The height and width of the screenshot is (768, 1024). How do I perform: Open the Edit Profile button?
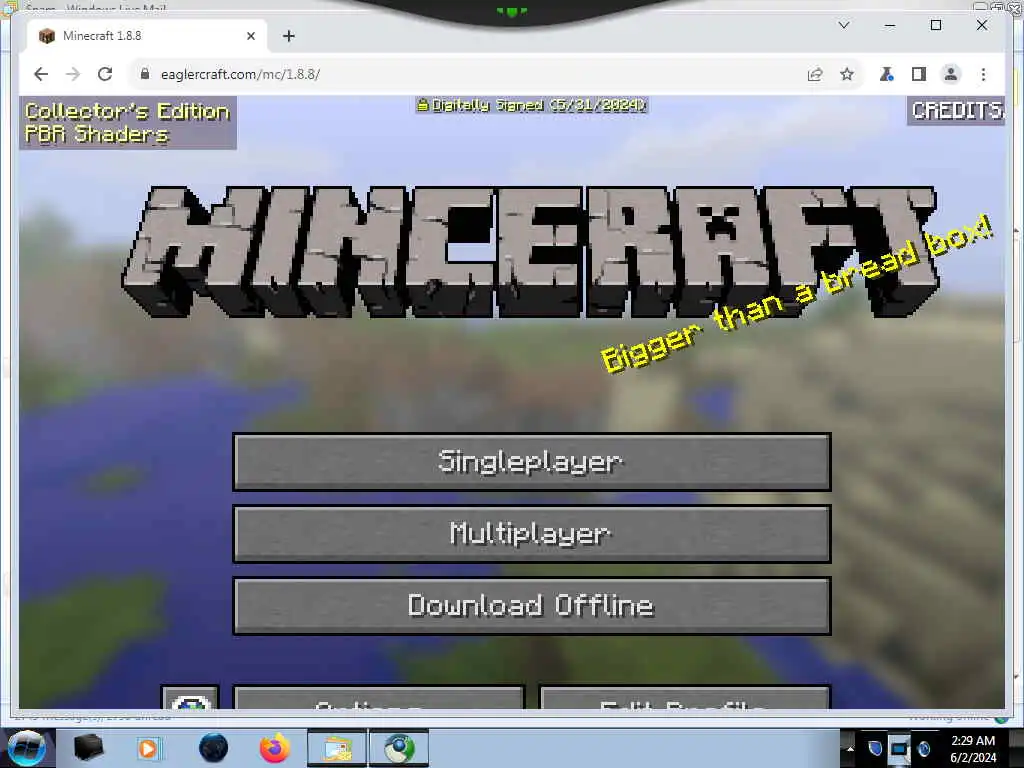point(684,697)
